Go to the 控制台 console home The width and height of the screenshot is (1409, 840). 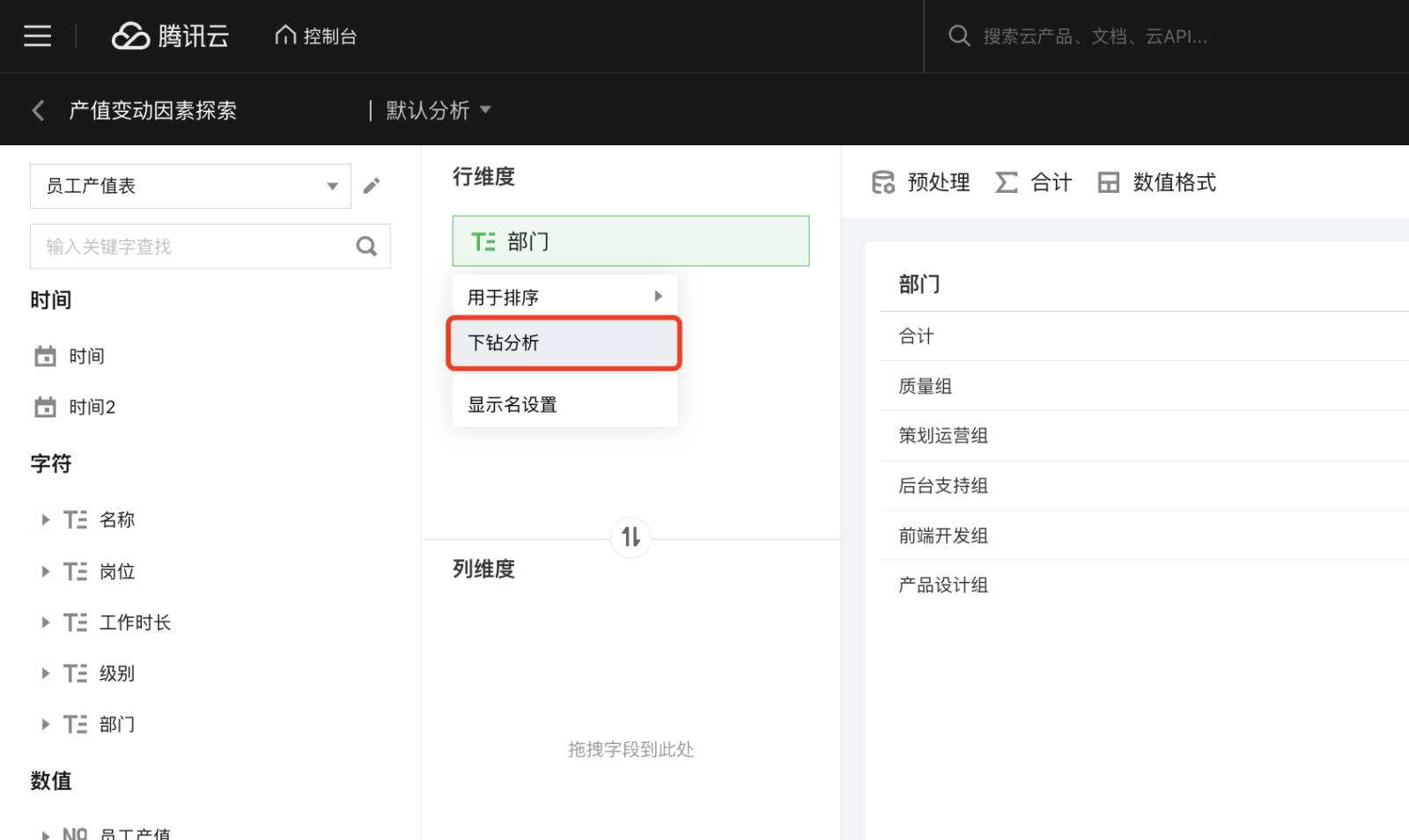(x=316, y=36)
